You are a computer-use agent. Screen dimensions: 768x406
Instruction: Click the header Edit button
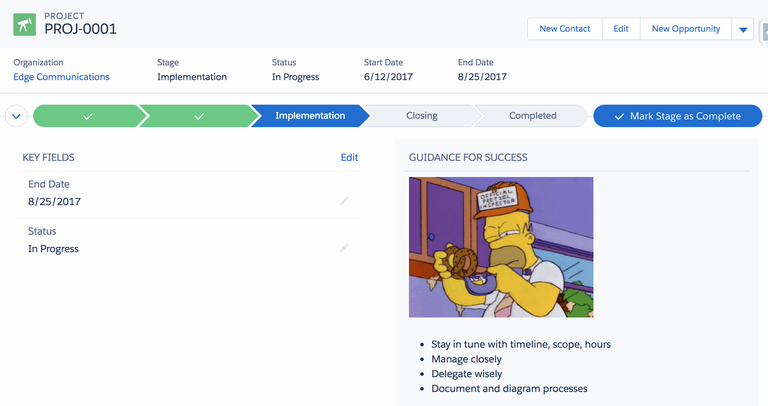(x=621, y=29)
